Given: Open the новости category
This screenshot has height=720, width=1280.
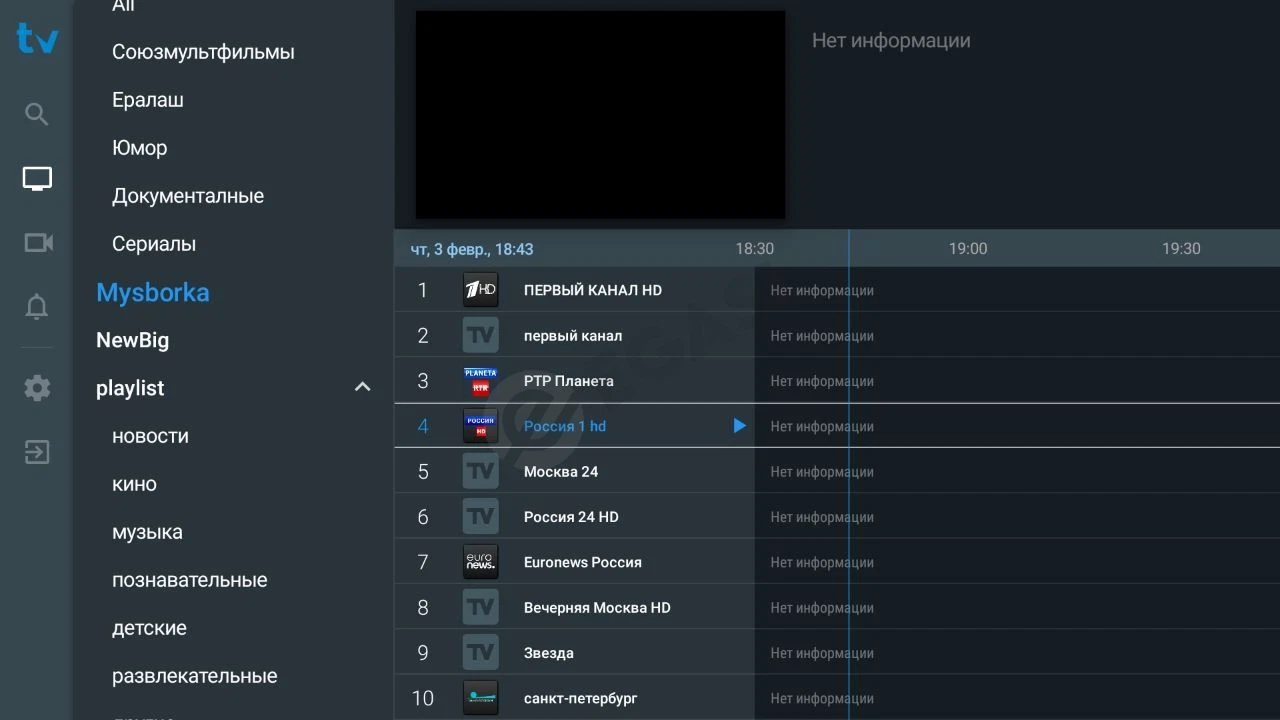Looking at the screenshot, I should click(150, 436).
